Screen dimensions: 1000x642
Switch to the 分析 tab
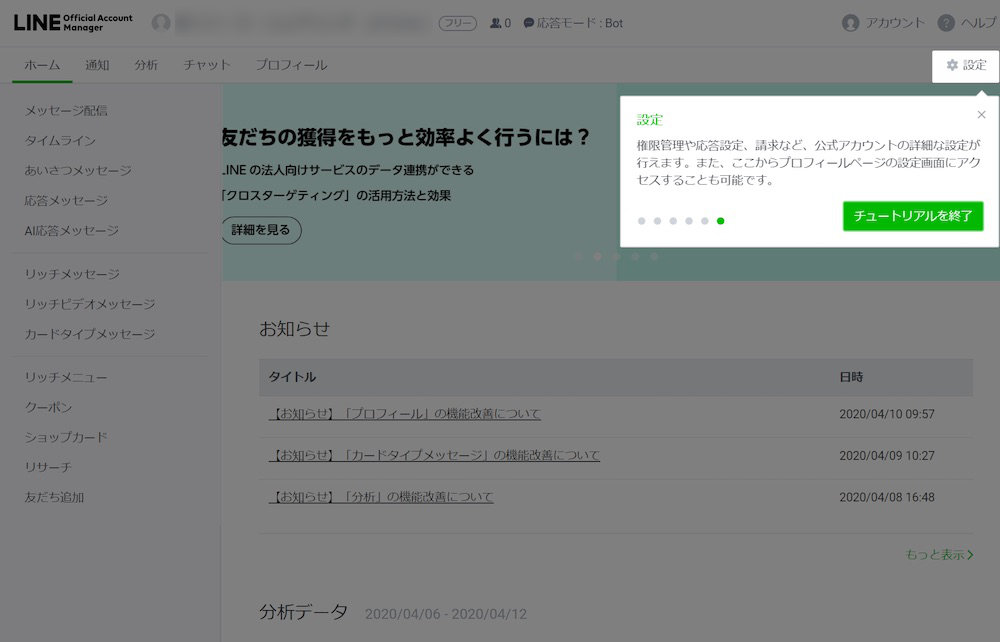[x=146, y=65]
